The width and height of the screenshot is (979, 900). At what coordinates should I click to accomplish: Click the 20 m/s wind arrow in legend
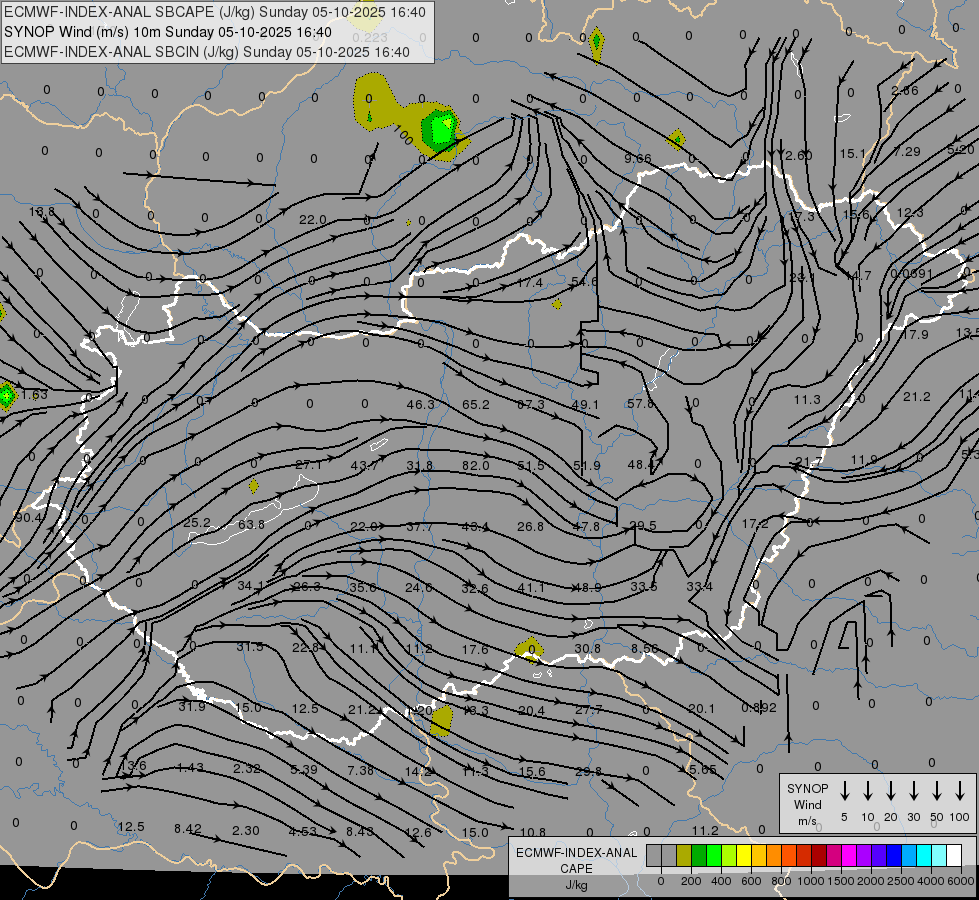[891, 791]
